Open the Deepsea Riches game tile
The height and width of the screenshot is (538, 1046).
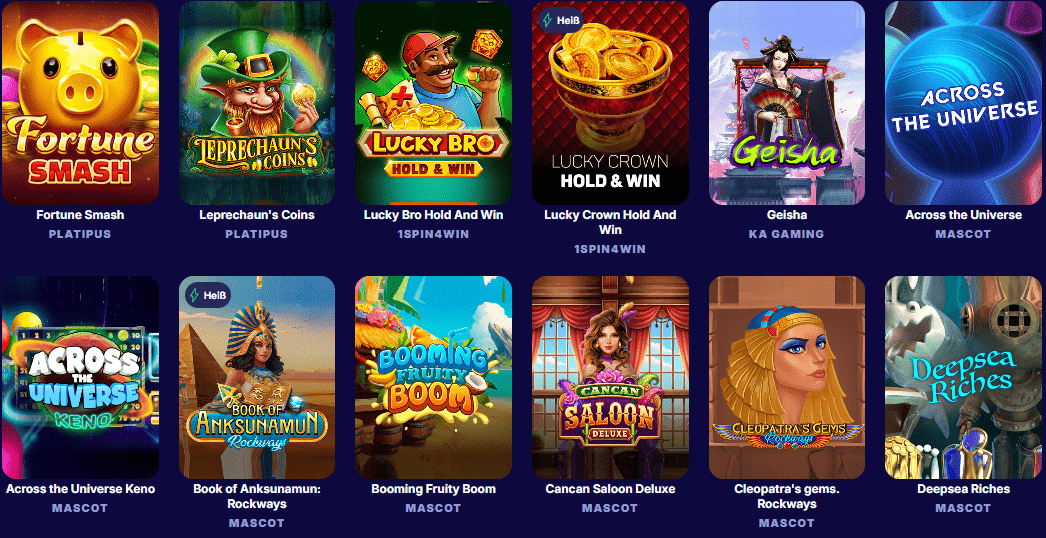pos(963,377)
